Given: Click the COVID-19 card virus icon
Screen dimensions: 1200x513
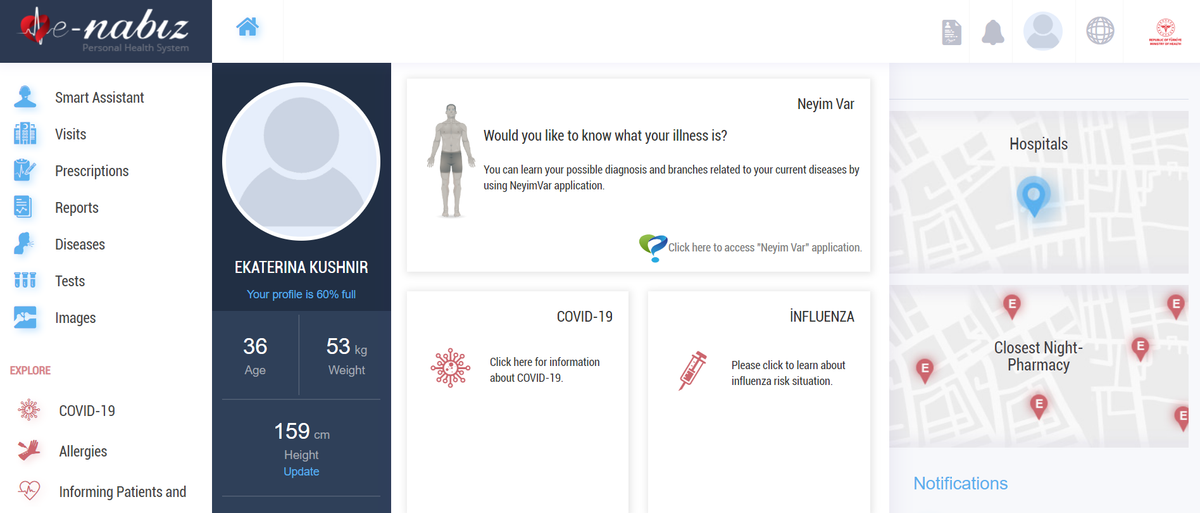Looking at the screenshot, I should pyautogui.click(x=450, y=368).
